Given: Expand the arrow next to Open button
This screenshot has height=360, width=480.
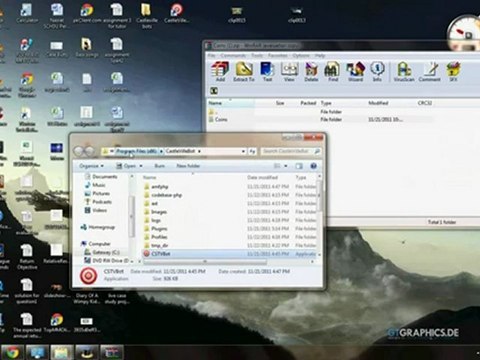Looking at the screenshot, I should point(141,166).
